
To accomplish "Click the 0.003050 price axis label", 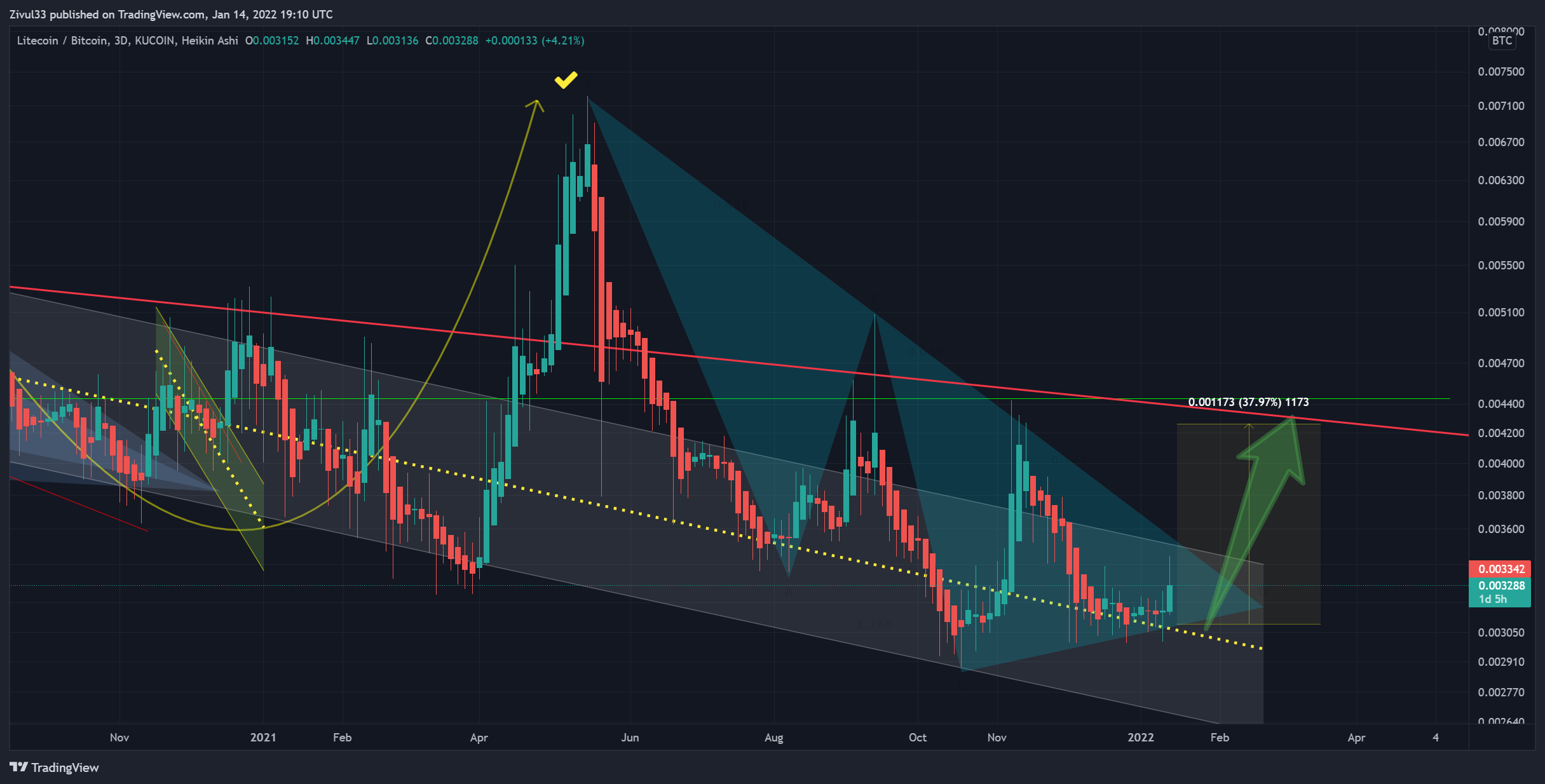I will 1501,633.
